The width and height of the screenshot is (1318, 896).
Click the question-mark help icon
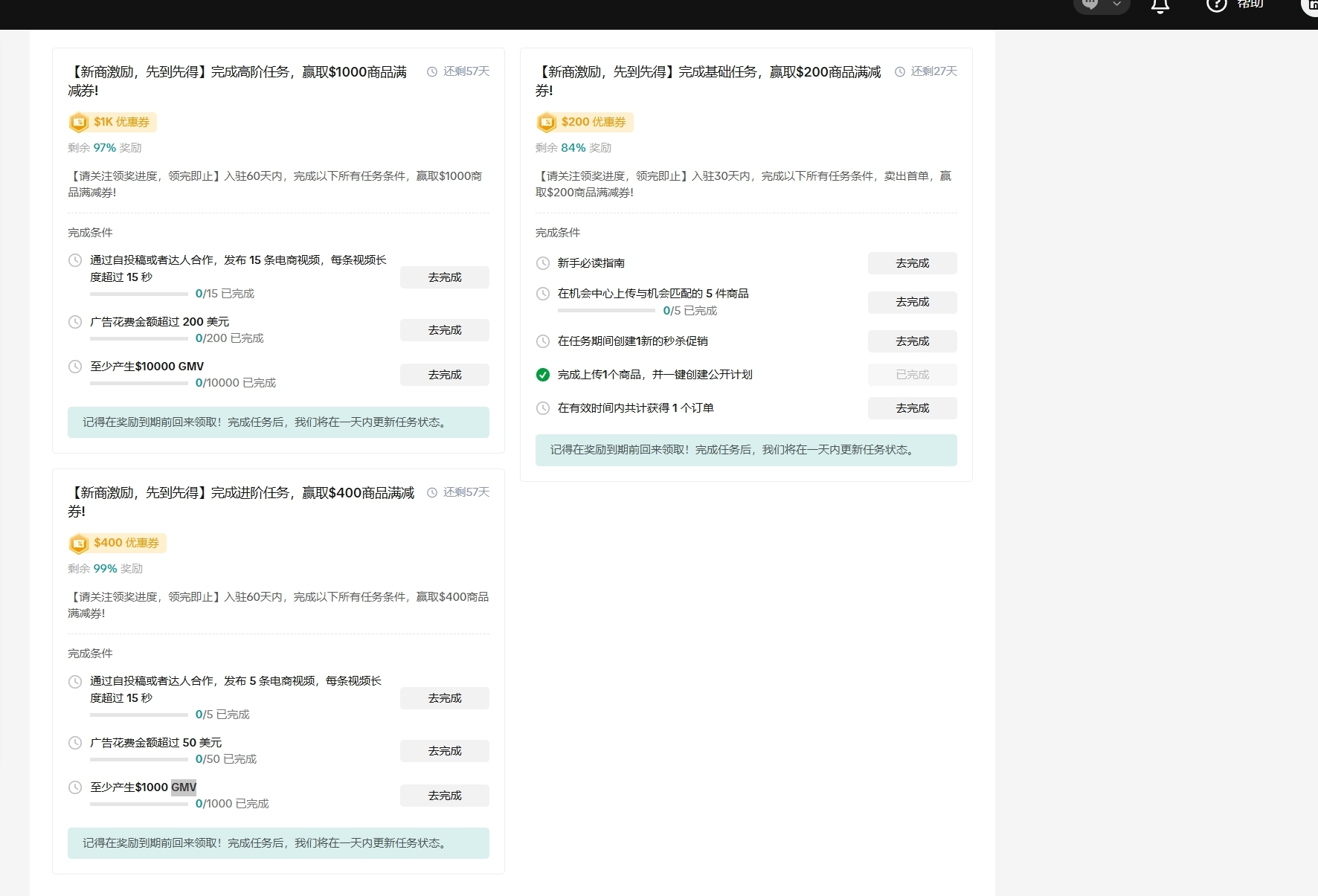[1216, 4]
